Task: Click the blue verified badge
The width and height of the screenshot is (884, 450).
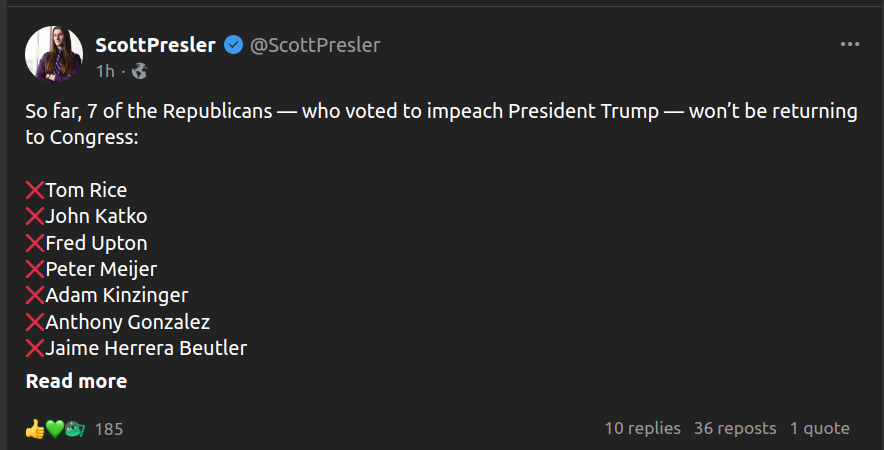Action: click(x=232, y=45)
